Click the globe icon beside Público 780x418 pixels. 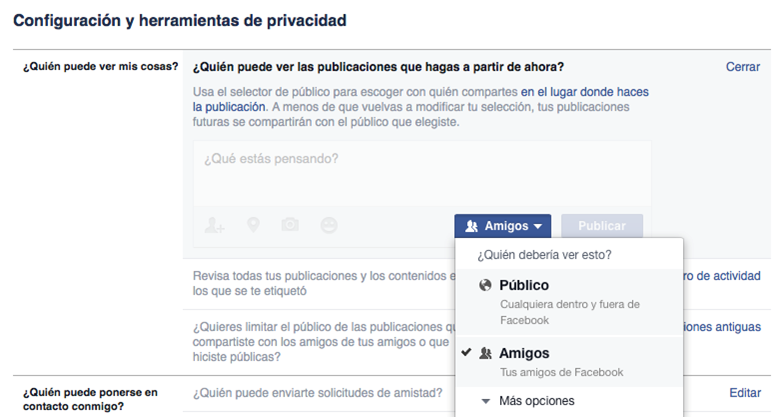(x=485, y=286)
